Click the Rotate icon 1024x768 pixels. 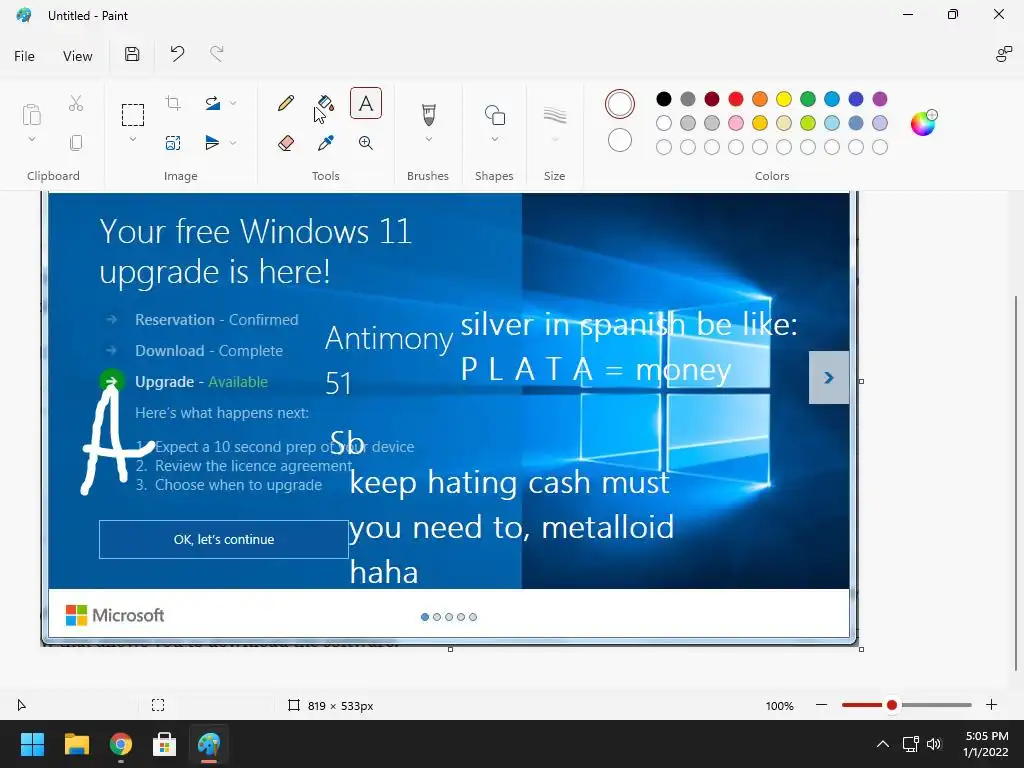pyautogui.click(x=212, y=103)
